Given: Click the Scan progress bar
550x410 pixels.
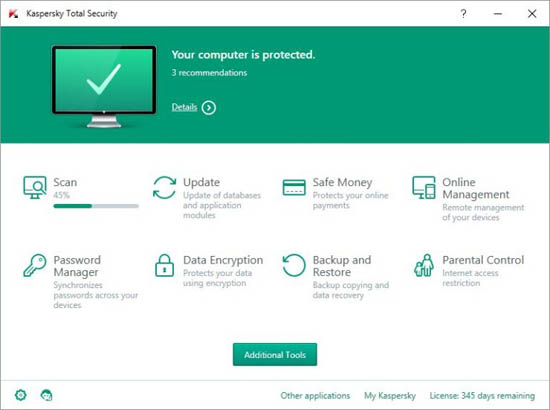Looking at the screenshot, I should (x=96, y=206).
